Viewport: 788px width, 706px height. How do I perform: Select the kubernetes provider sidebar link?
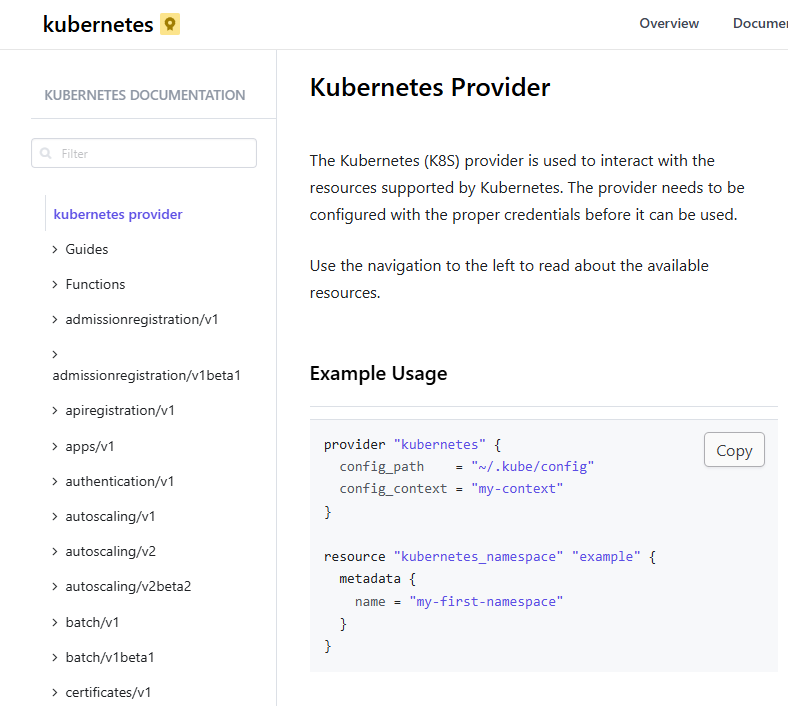coord(118,214)
